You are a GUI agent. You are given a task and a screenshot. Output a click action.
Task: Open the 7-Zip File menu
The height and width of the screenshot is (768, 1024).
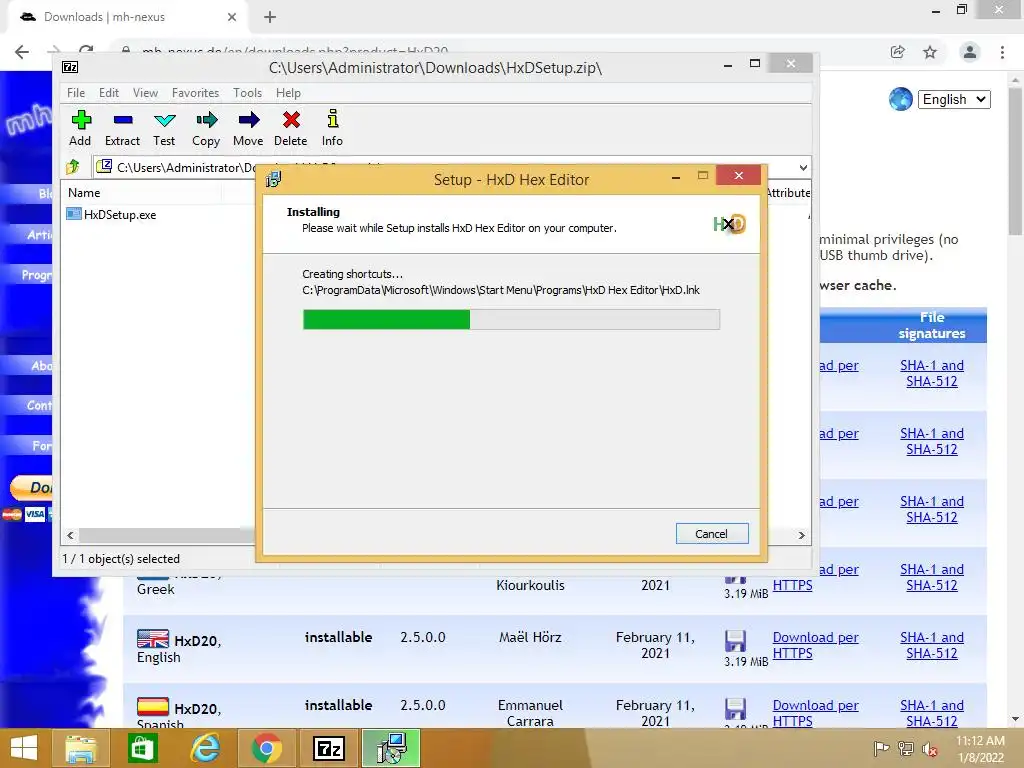click(76, 93)
